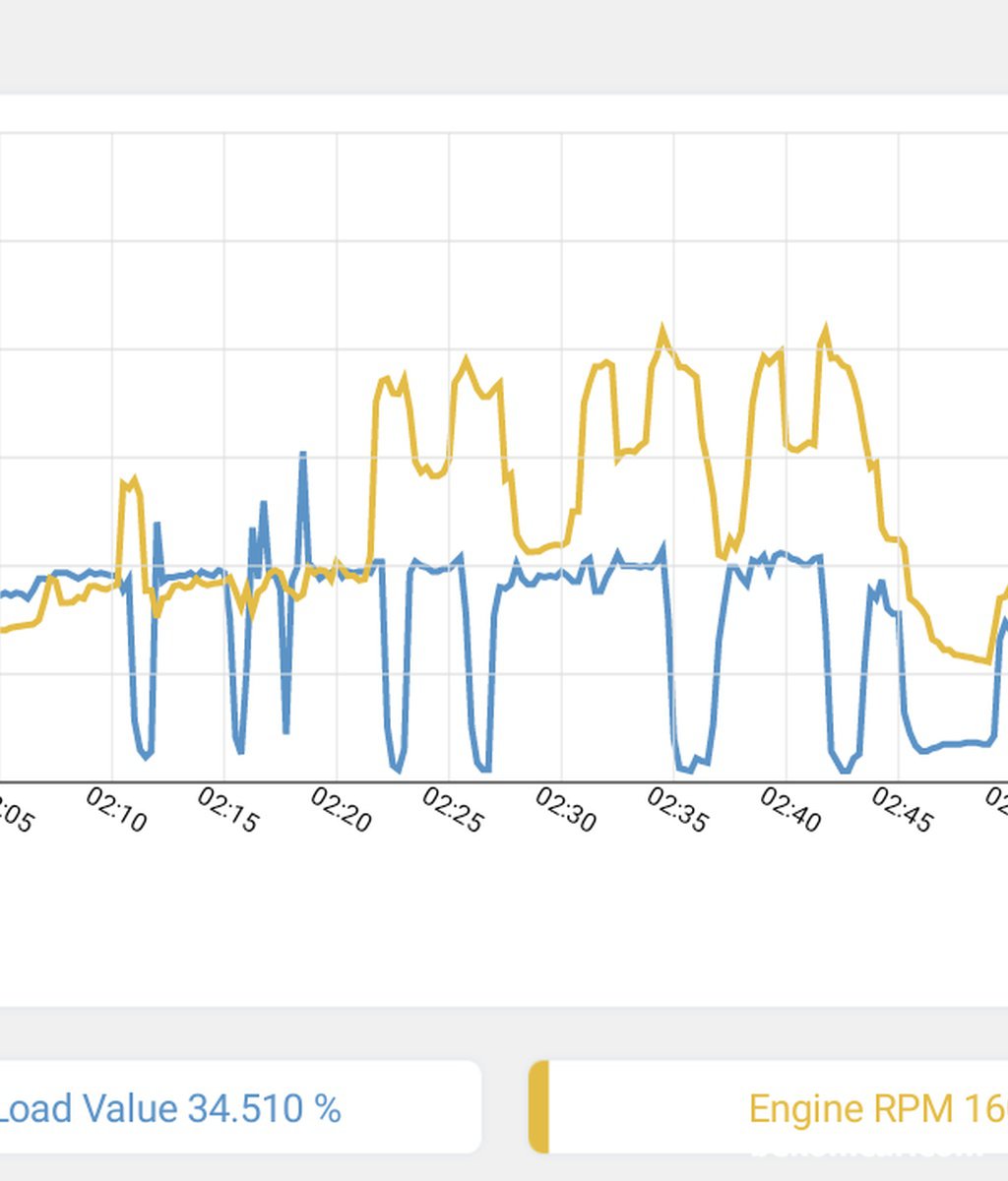Click the 02:30 time axis label
The image size is (1008, 1181).
[565, 810]
